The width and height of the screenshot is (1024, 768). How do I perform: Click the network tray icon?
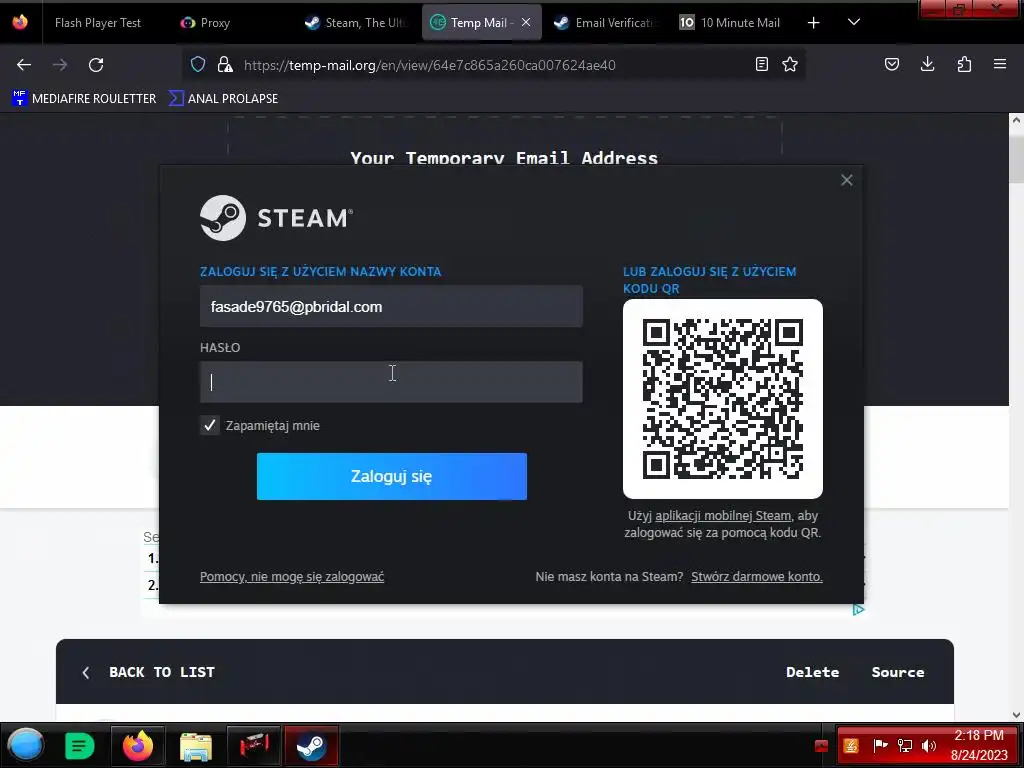tap(905, 746)
